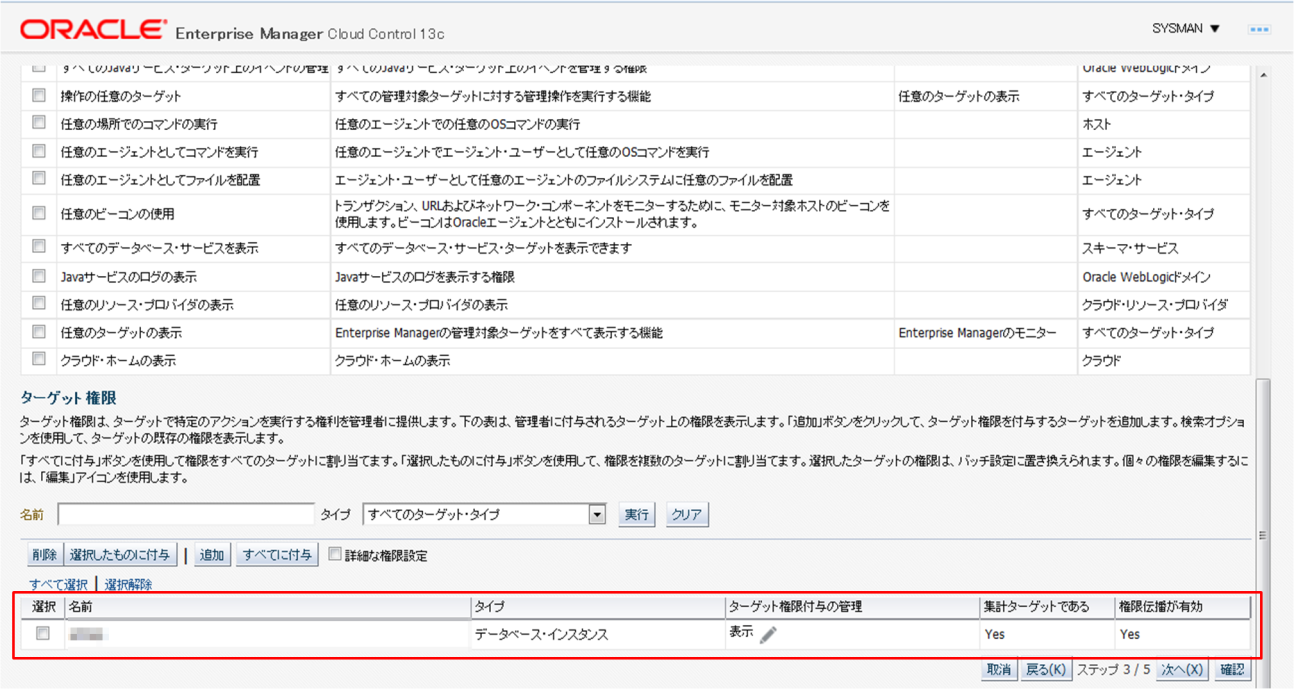
Task: Click the クリア button
Action: tap(686, 515)
